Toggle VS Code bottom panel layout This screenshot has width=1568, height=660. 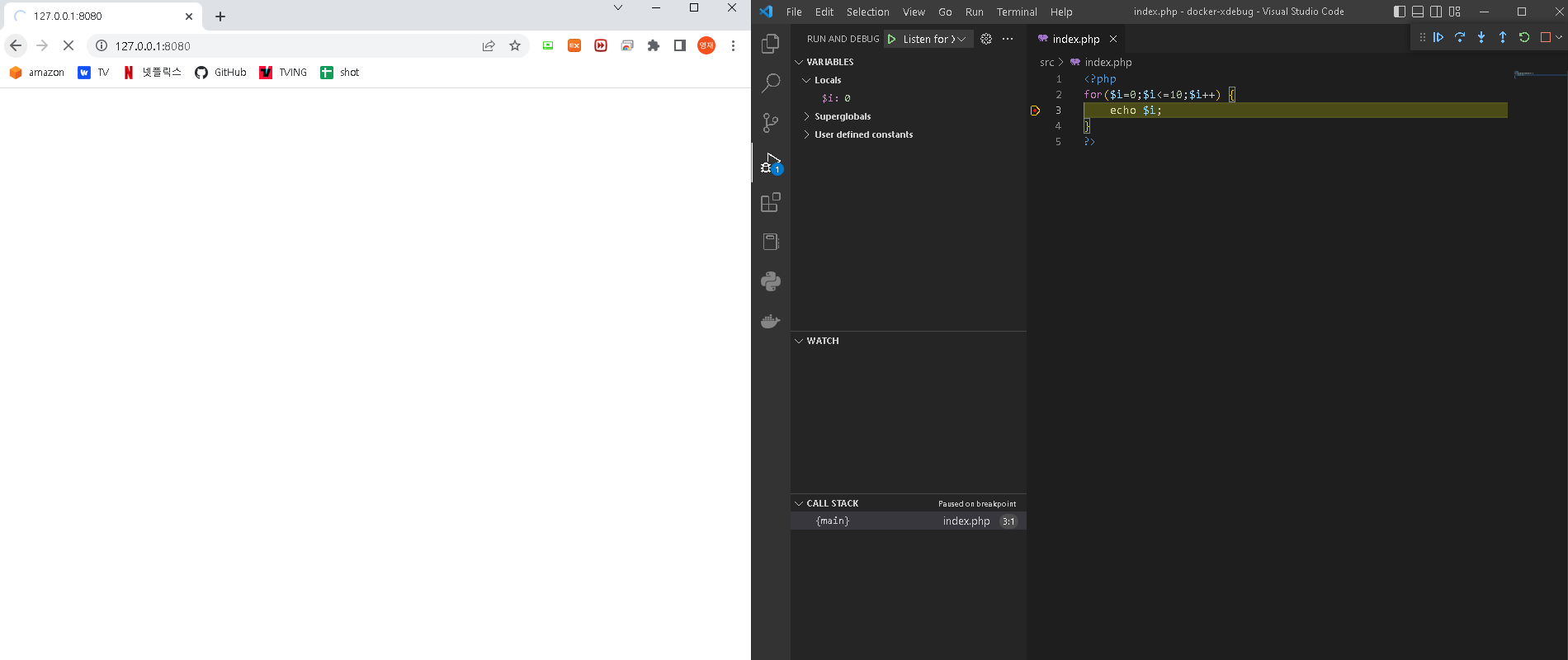(x=1418, y=12)
